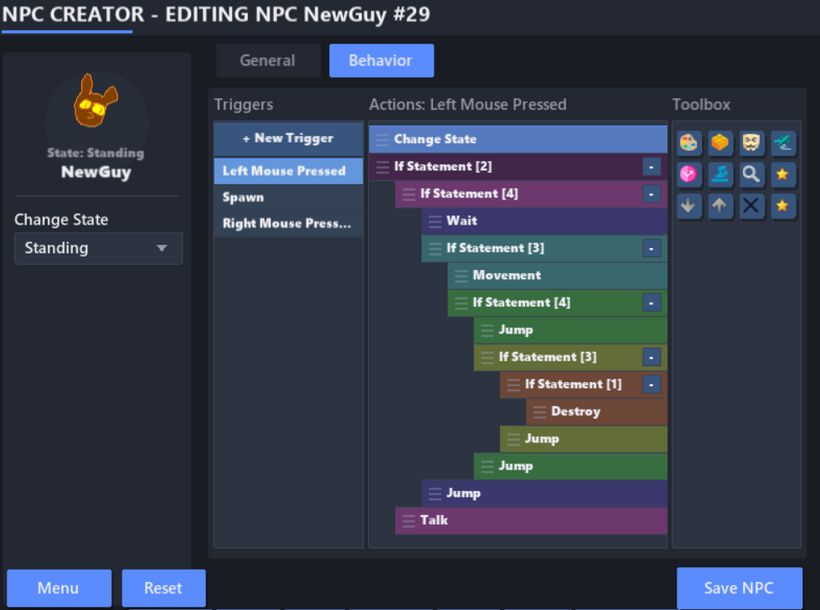The image size is (820, 610).
Task: Collapse the If Statement [1] block
Action: [651, 384]
